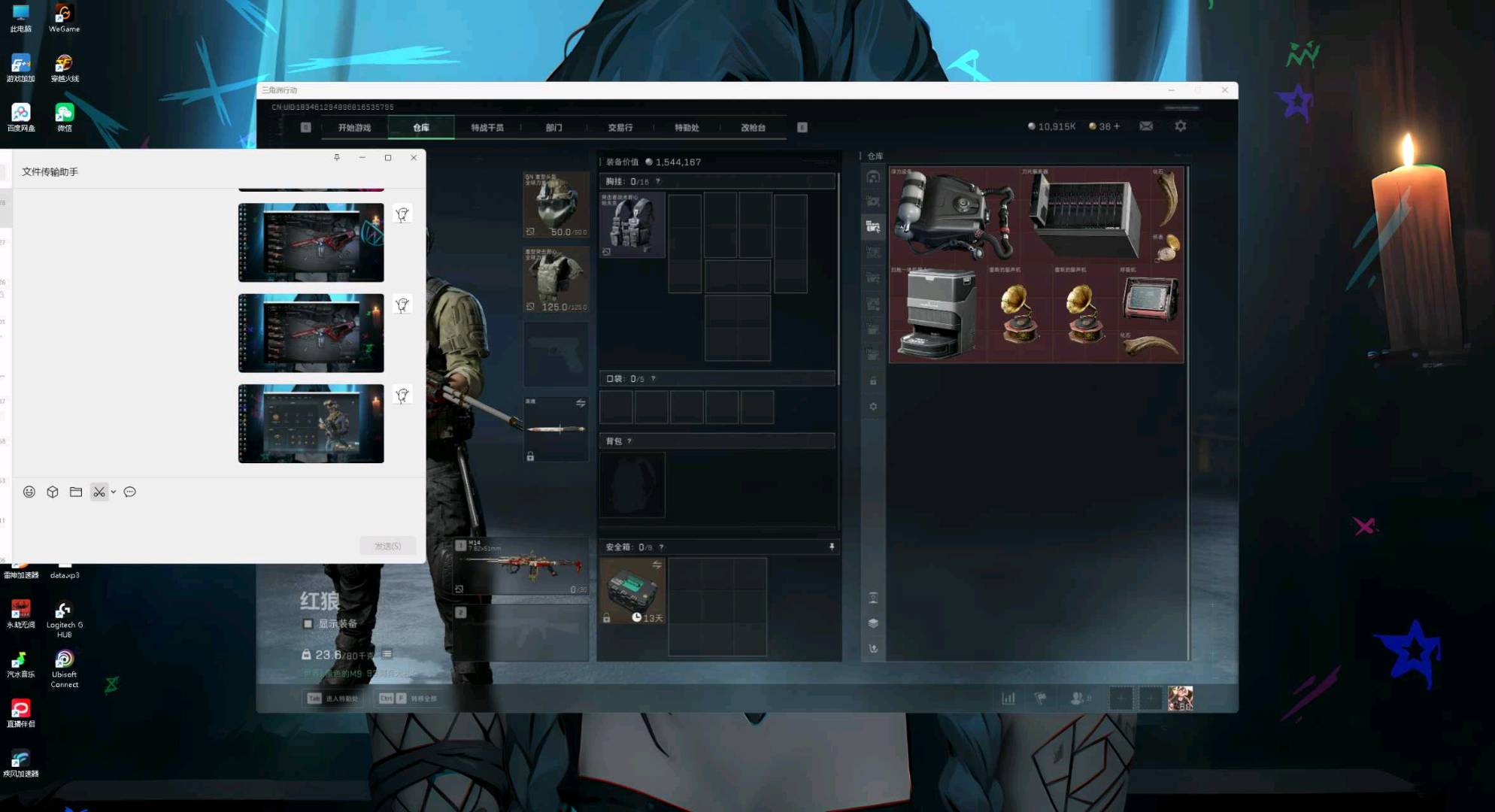Image resolution: width=1495 pixels, height=812 pixels.
Task: Click the WeChat screenshot scissors tool
Action: pos(99,492)
